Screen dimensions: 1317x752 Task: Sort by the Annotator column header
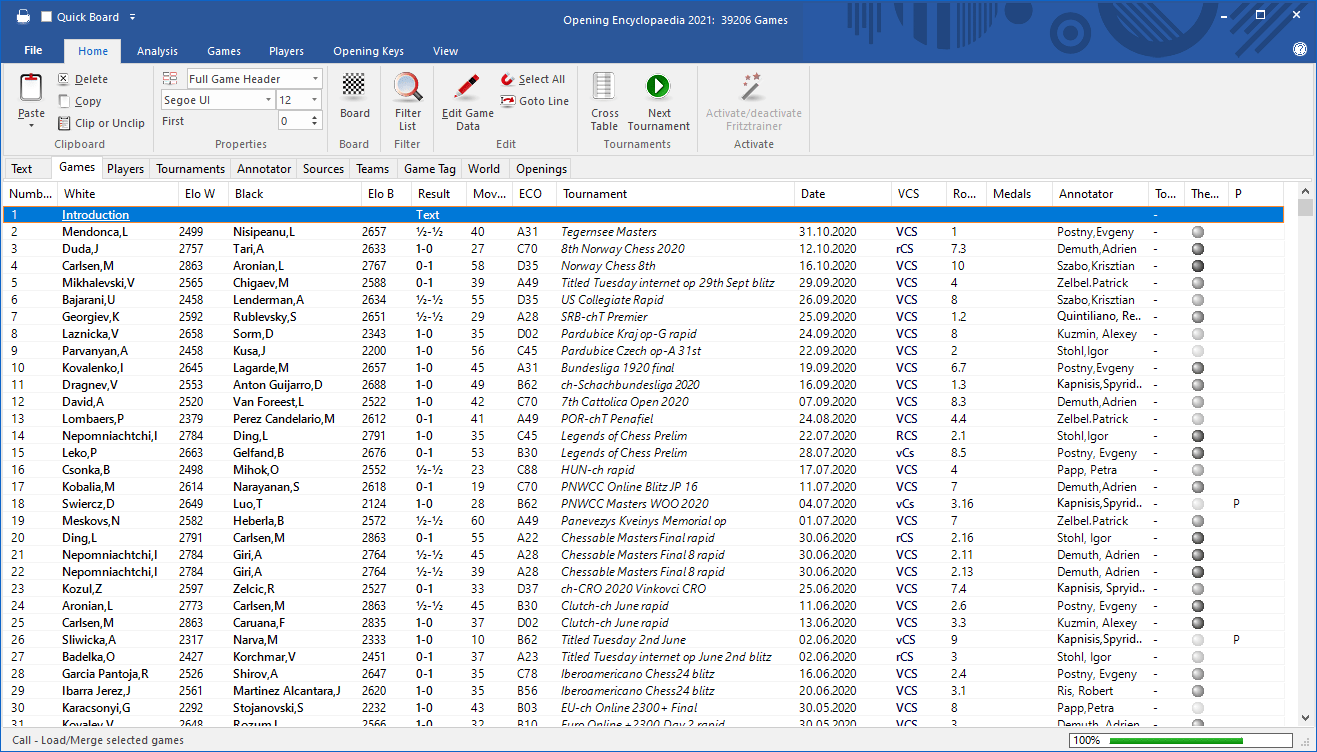(x=1100, y=194)
